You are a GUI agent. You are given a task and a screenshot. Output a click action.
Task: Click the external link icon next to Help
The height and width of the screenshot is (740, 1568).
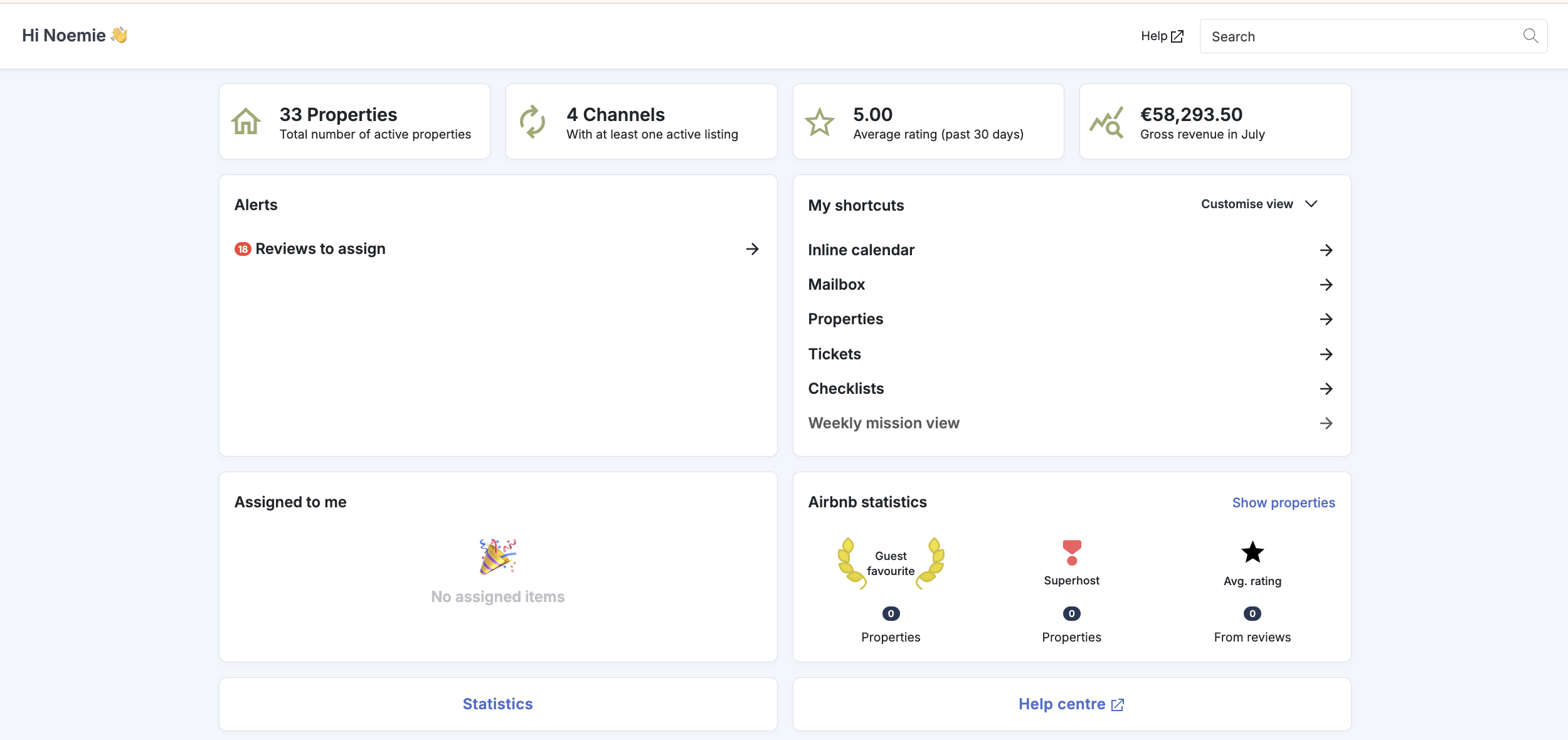coord(1177,36)
